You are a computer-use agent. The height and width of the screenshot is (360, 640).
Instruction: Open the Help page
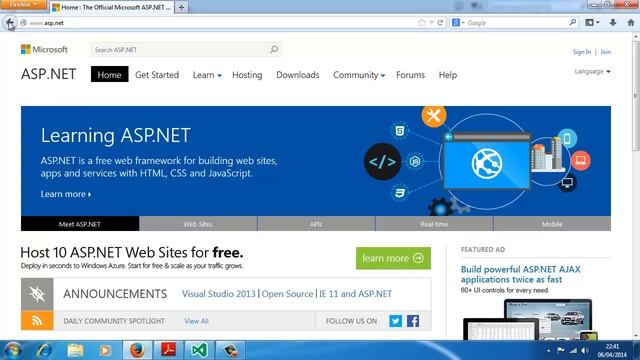pyautogui.click(x=448, y=75)
